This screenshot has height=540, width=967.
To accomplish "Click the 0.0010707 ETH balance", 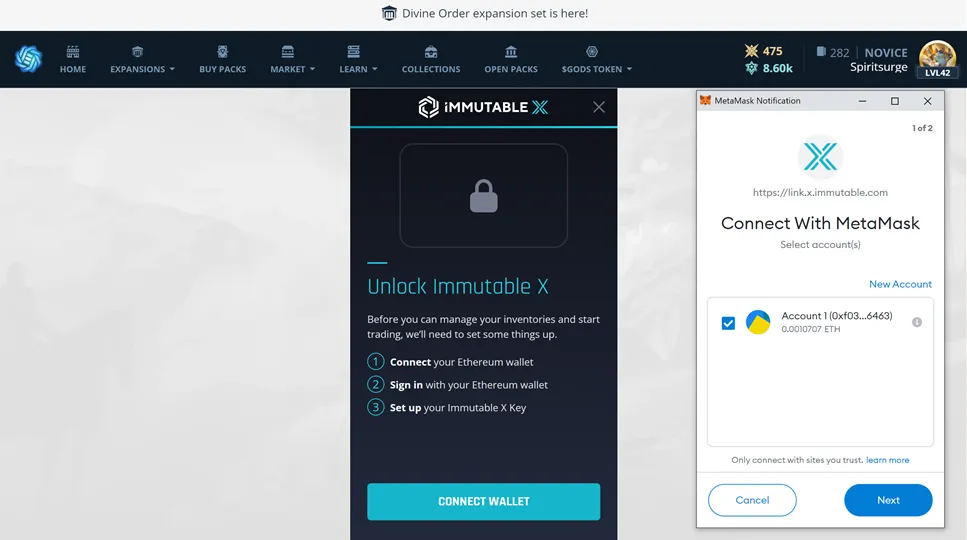I will pyautogui.click(x=811, y=329).
